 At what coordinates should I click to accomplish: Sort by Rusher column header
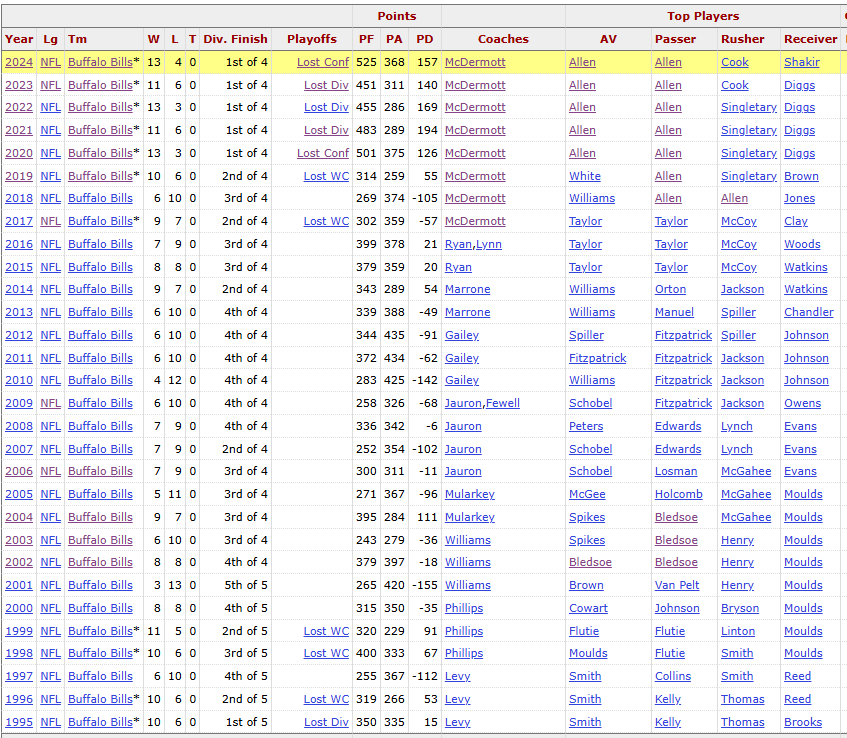point(742,39)
